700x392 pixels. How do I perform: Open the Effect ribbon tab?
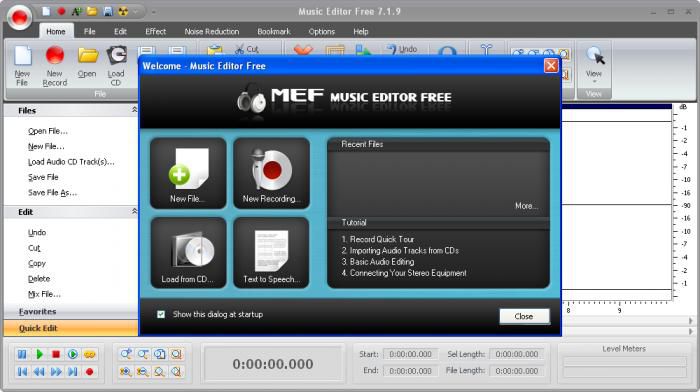pos(155,32)
